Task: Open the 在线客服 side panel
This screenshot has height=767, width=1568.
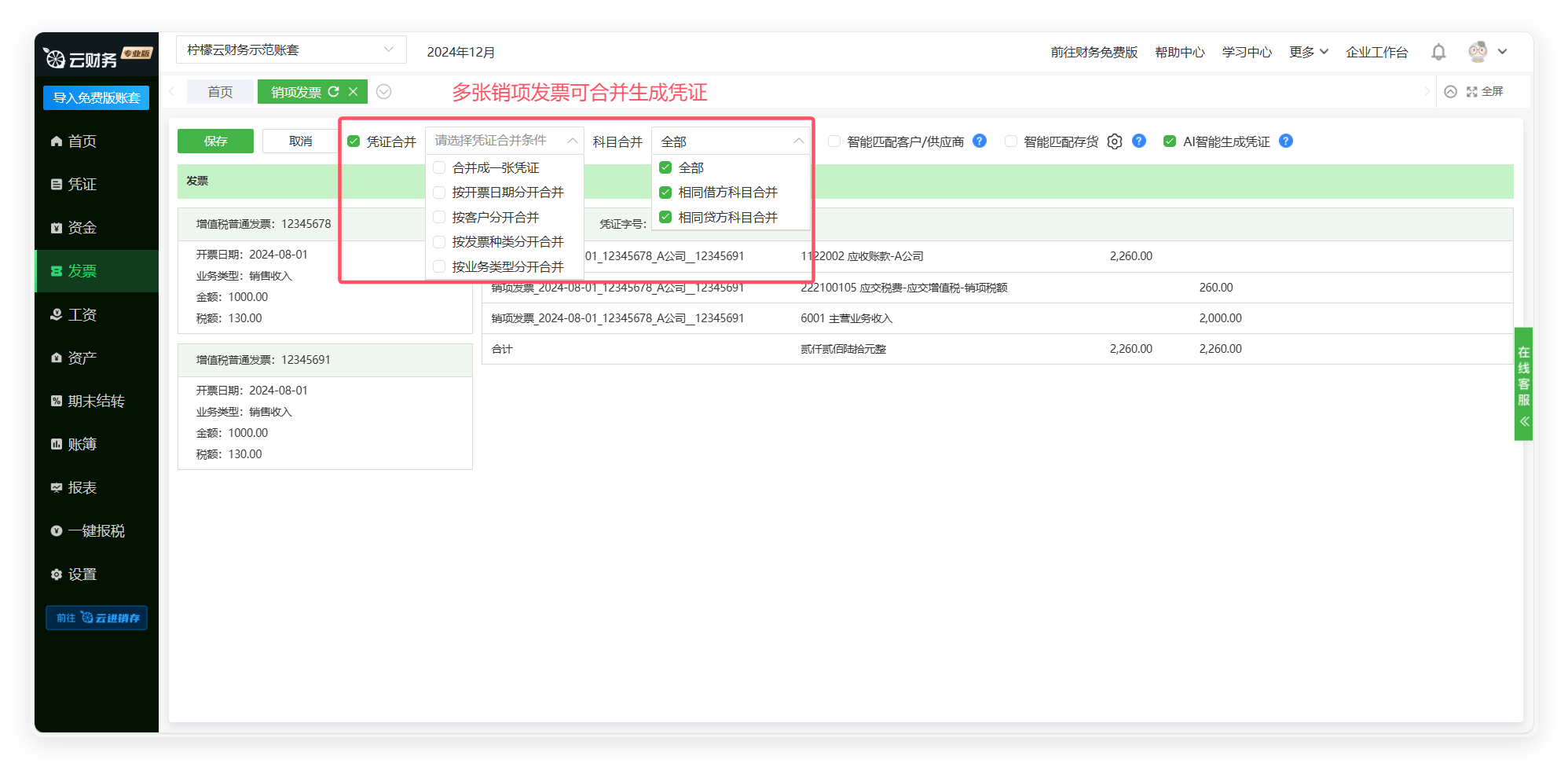Action: (x=1523, y=383)
